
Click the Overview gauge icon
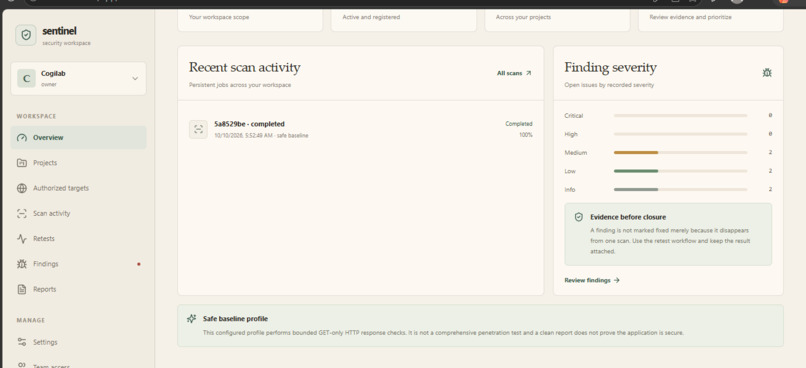click(x=22, y=138)
